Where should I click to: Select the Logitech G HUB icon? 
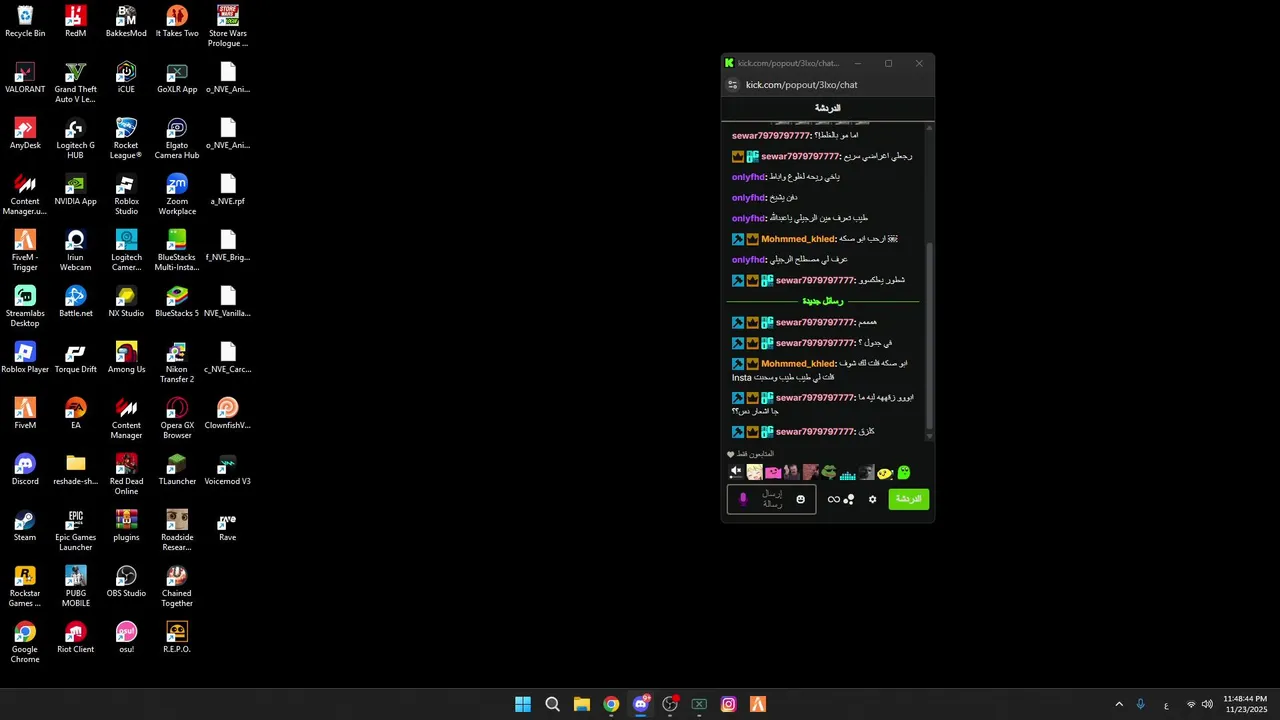pos(75,138)
